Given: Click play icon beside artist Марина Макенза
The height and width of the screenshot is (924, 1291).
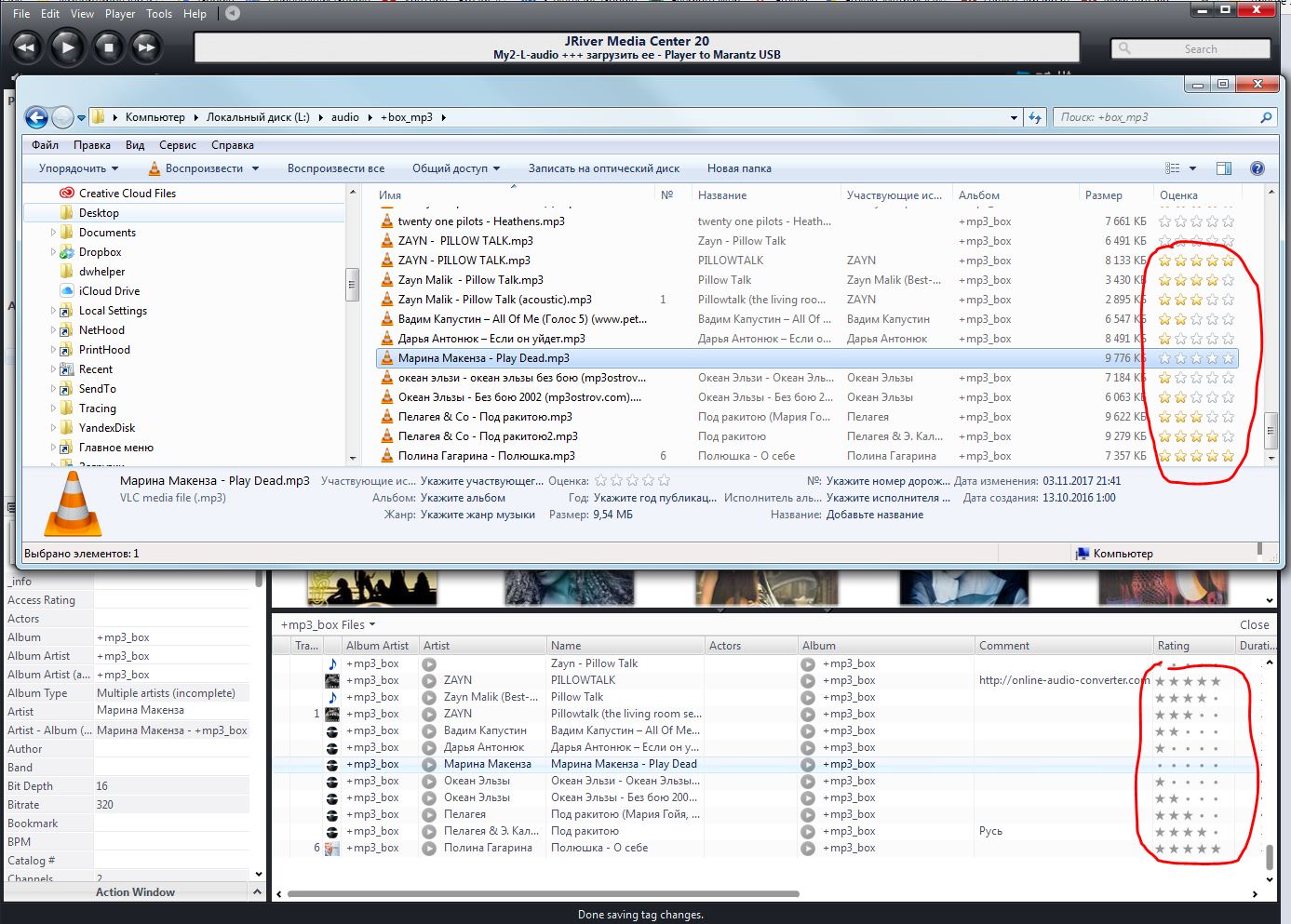Looking at the screenshot, I should pyautogui.click(x=429, y=764).
